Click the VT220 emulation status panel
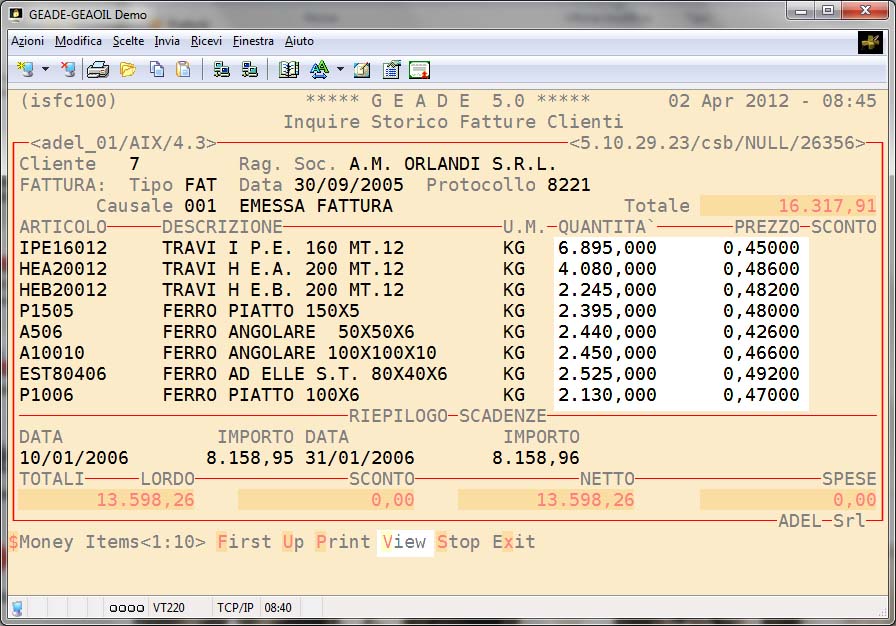Image resolution: width=896 pixels, height=626 pixels. click(167, 607)
